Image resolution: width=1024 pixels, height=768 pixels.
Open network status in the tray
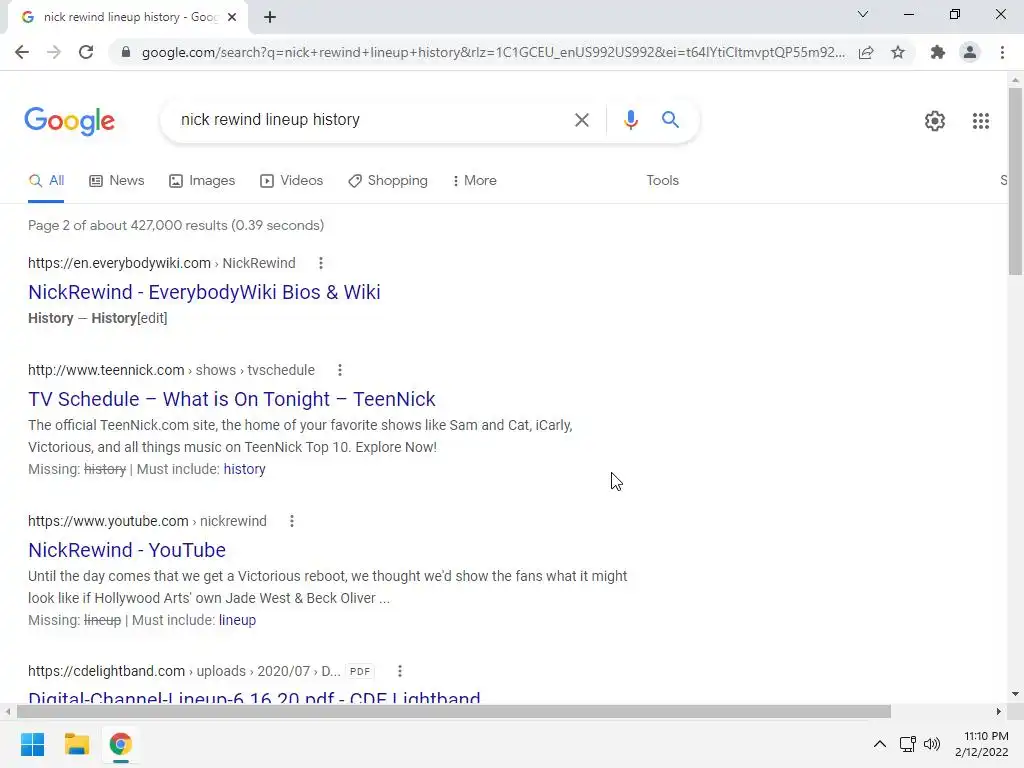(907, 744)
